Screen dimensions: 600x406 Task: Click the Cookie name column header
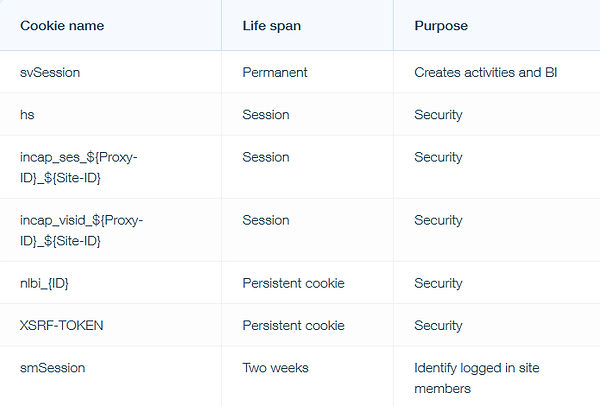(62, 26)
